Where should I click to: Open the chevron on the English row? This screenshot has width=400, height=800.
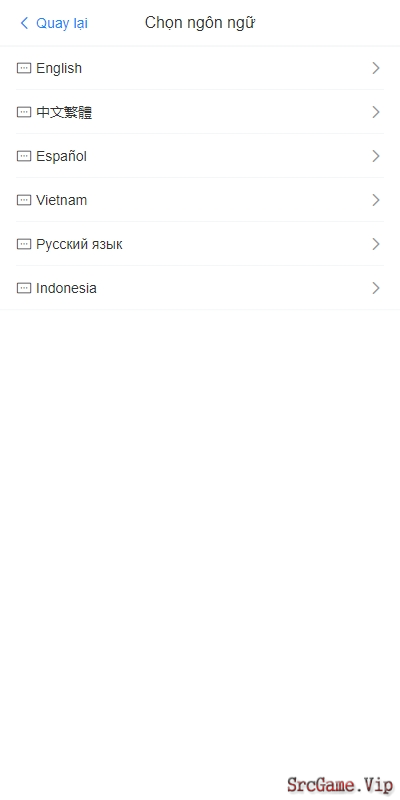pos(376,68)
